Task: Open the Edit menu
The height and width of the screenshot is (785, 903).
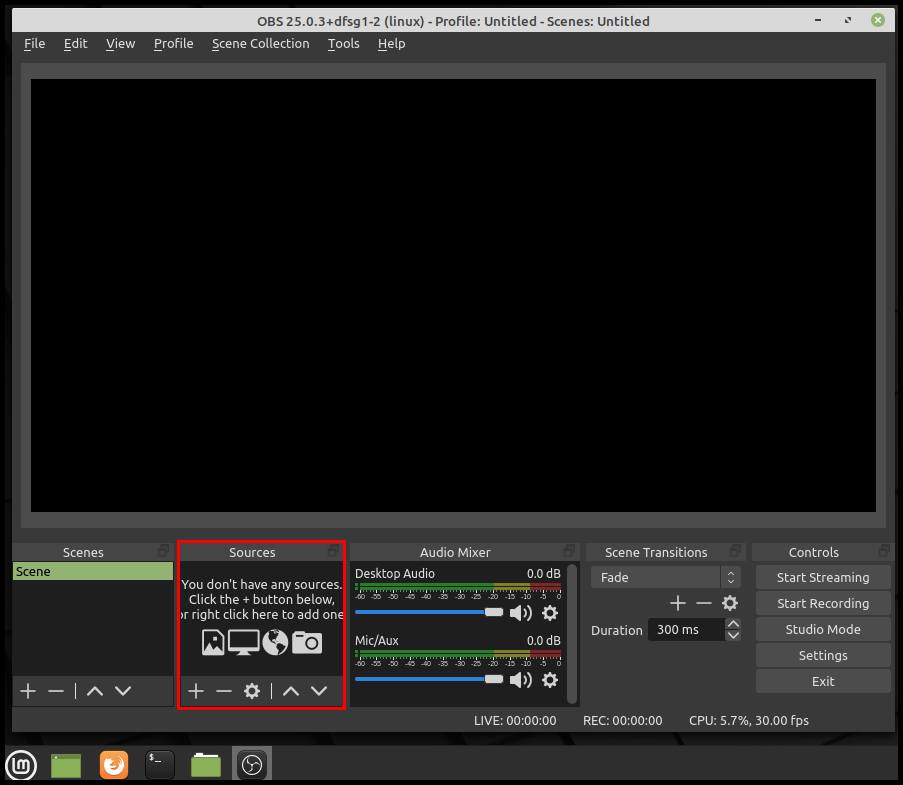Action: coord(75,44)
